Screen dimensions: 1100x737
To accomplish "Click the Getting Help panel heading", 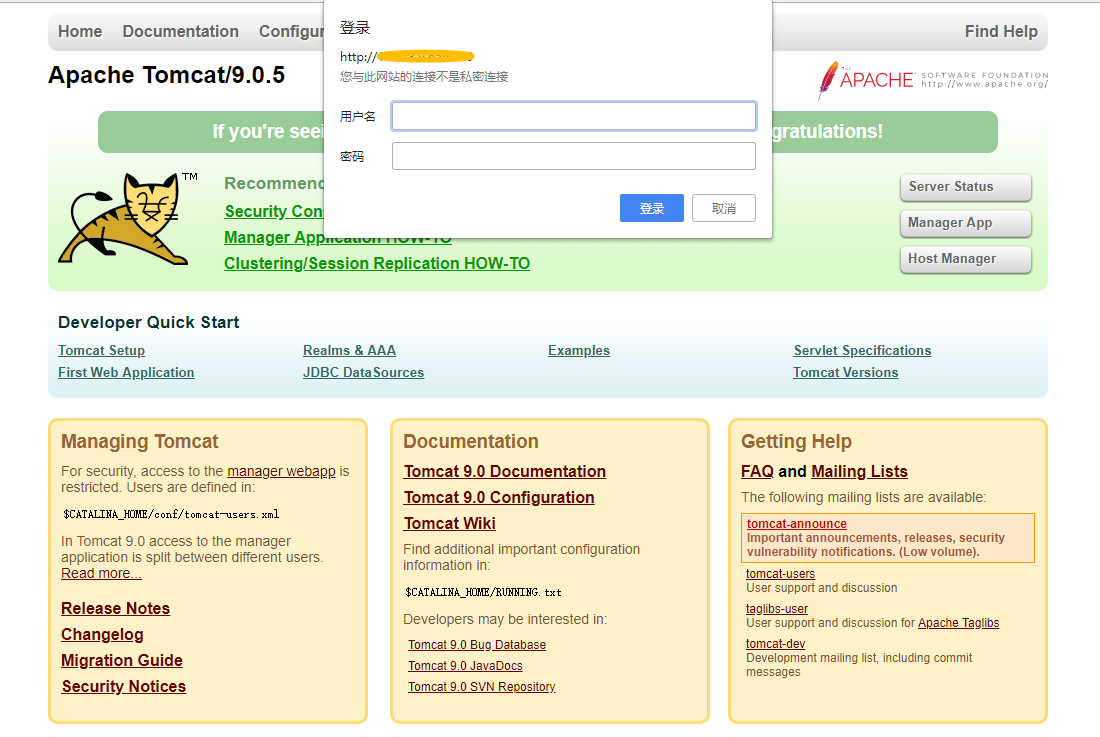I will (x=796, y=442).
